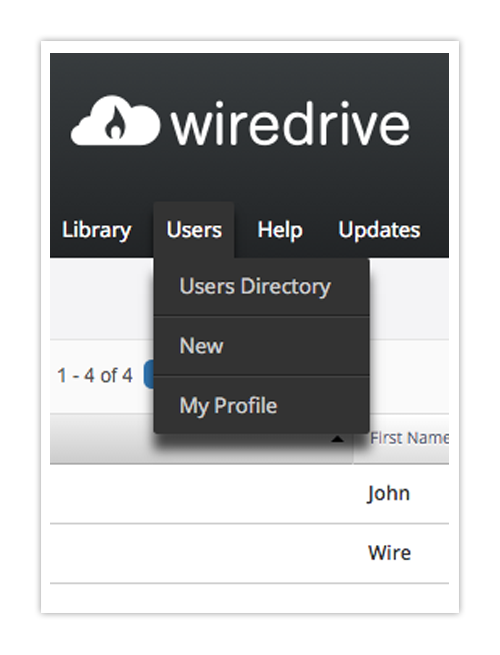Click the First Name column header

pos(409,438)
